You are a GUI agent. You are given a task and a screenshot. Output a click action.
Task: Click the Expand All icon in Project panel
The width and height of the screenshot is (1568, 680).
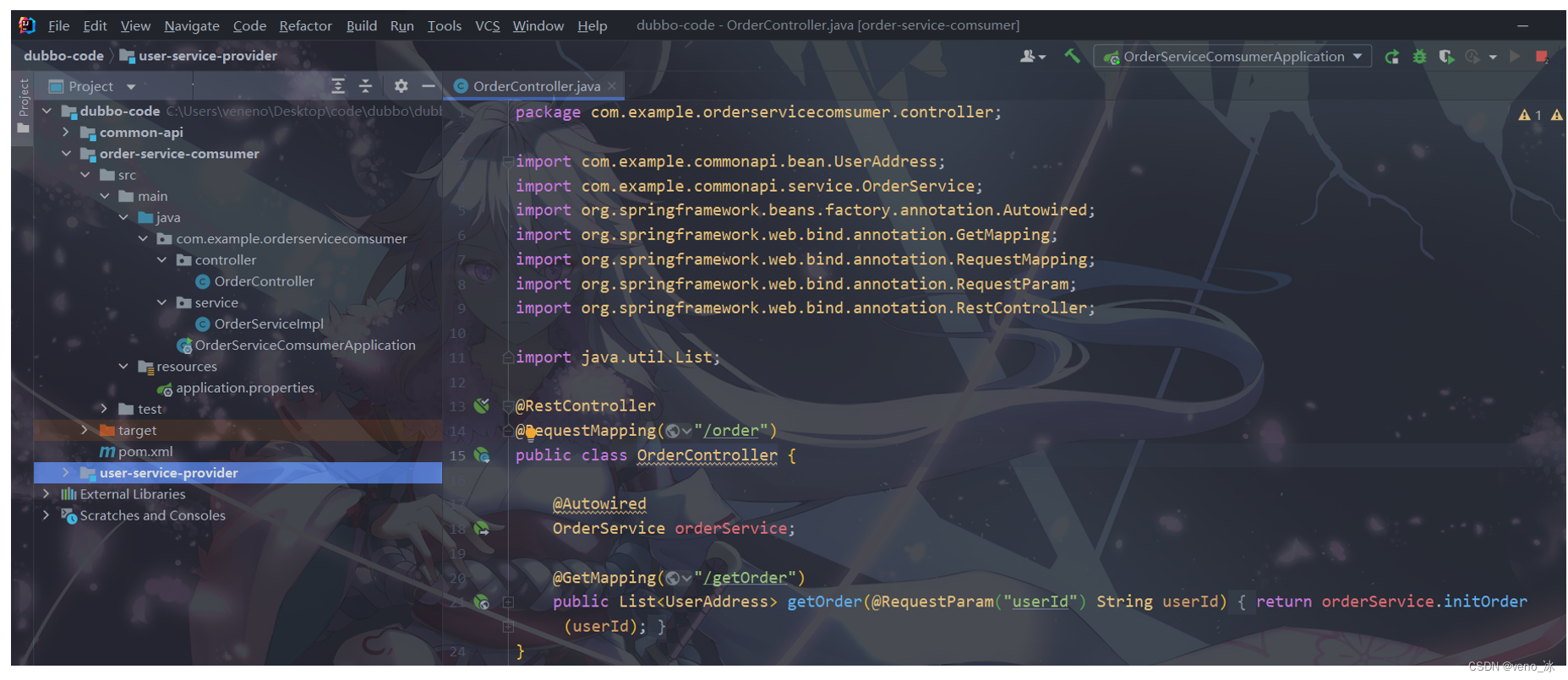(x=338, y=86)
